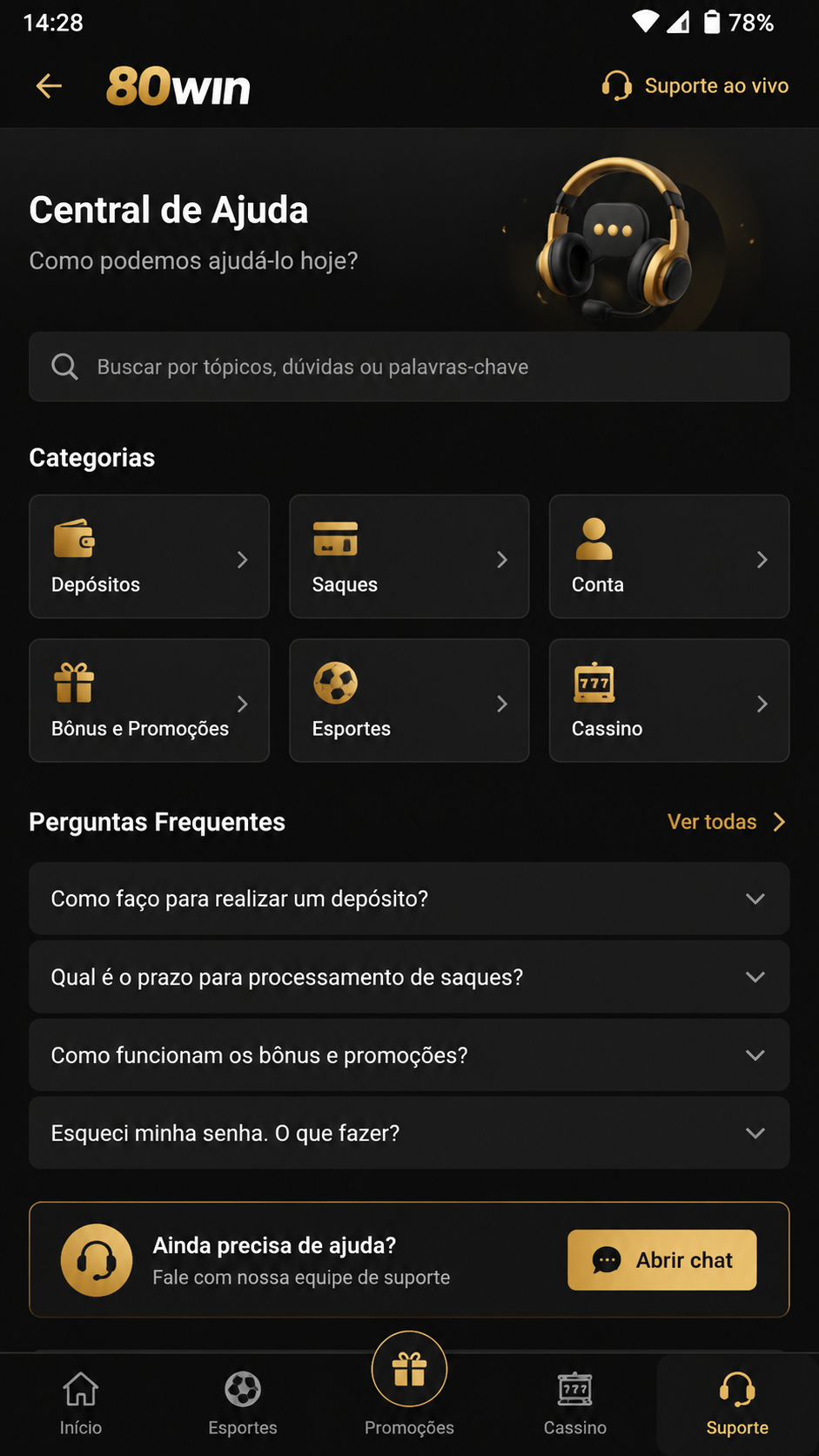This screenshot has width=819, height=1456.
Task: Switch to the Início bottom tab
Action: click(x=81, y=1404)
